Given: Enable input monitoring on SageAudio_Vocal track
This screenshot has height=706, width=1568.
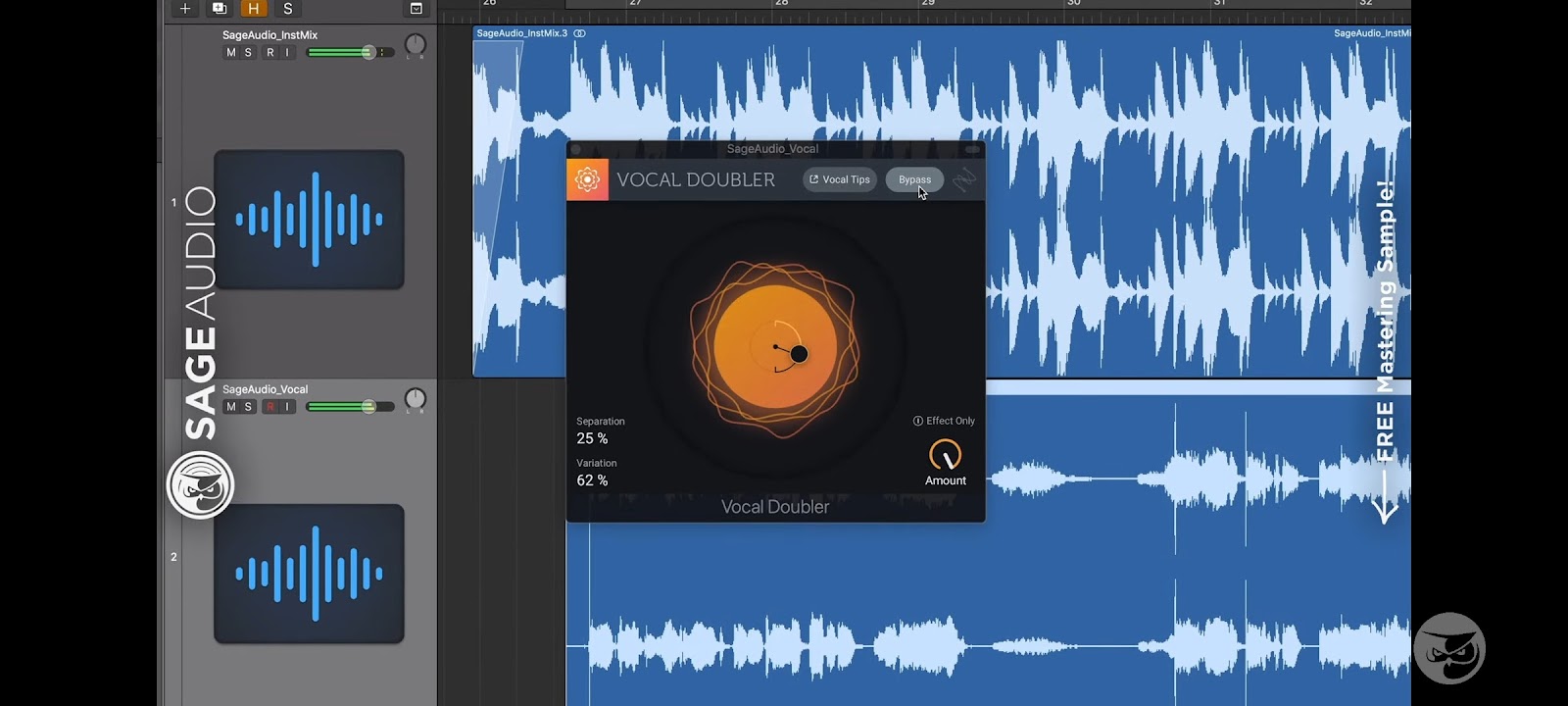Looking at the screenshot, I should 287,407.
